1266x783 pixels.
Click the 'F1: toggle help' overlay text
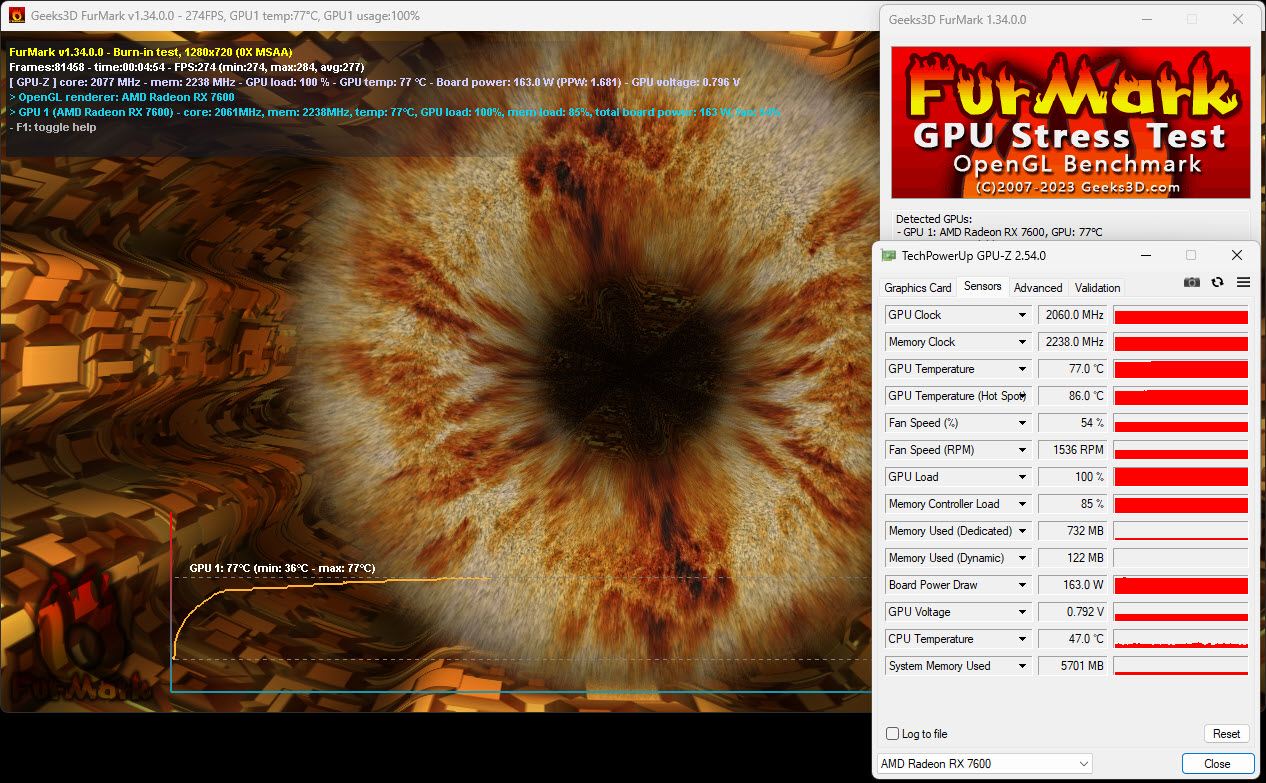tap(52, 127)
